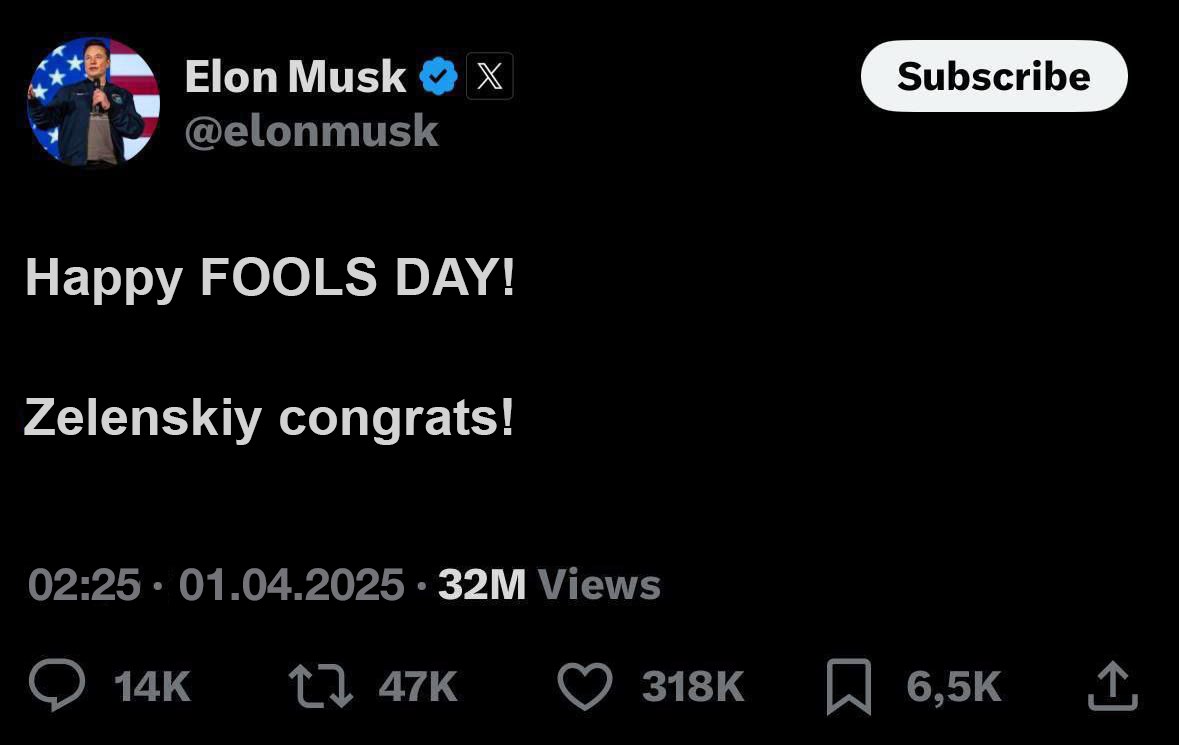Open Elon Musk's profile picture
This screenshot has width=1179, height=745.
coord(93,101)
